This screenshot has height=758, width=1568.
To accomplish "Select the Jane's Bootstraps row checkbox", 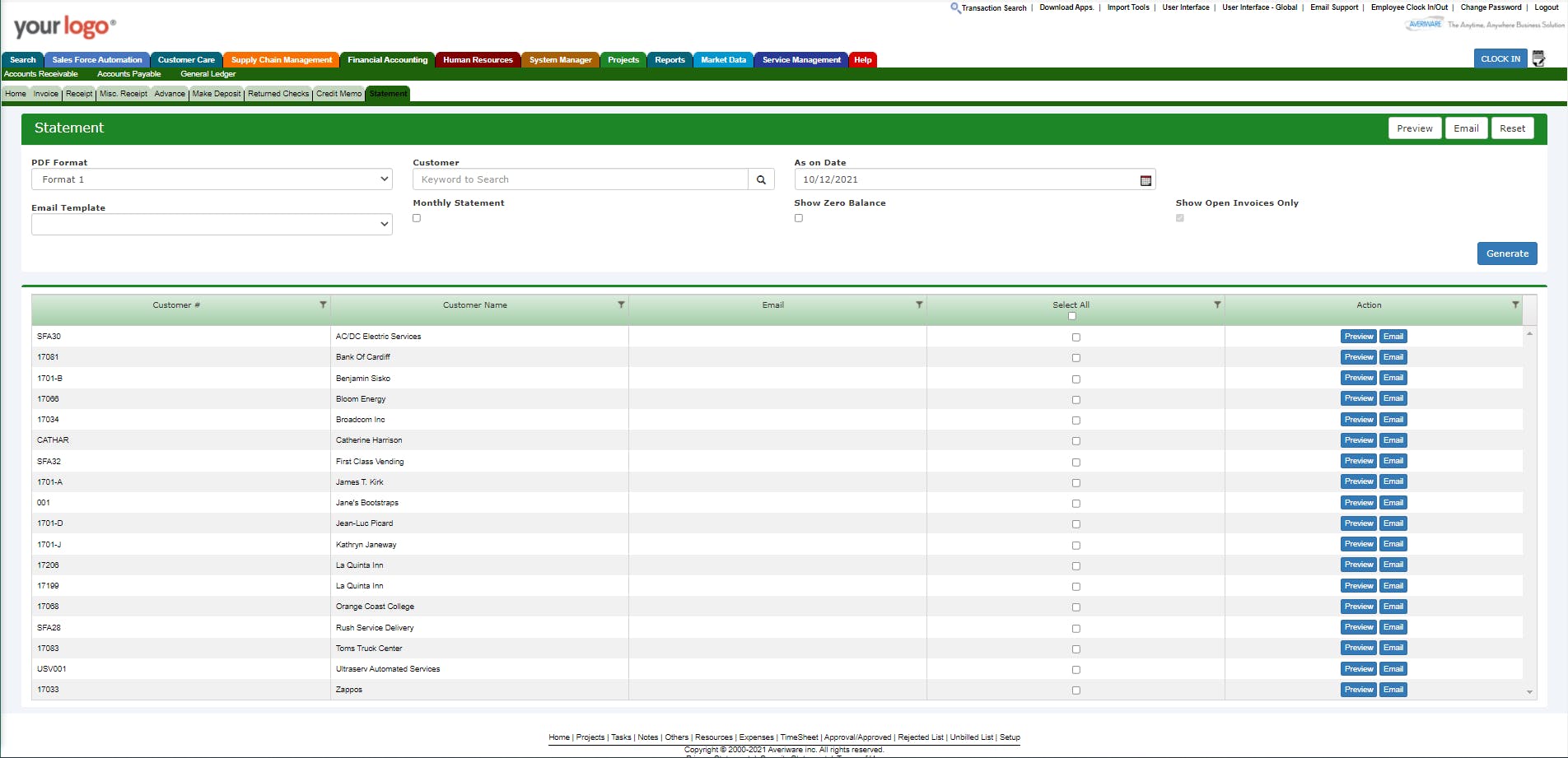I will point(1076,504).
